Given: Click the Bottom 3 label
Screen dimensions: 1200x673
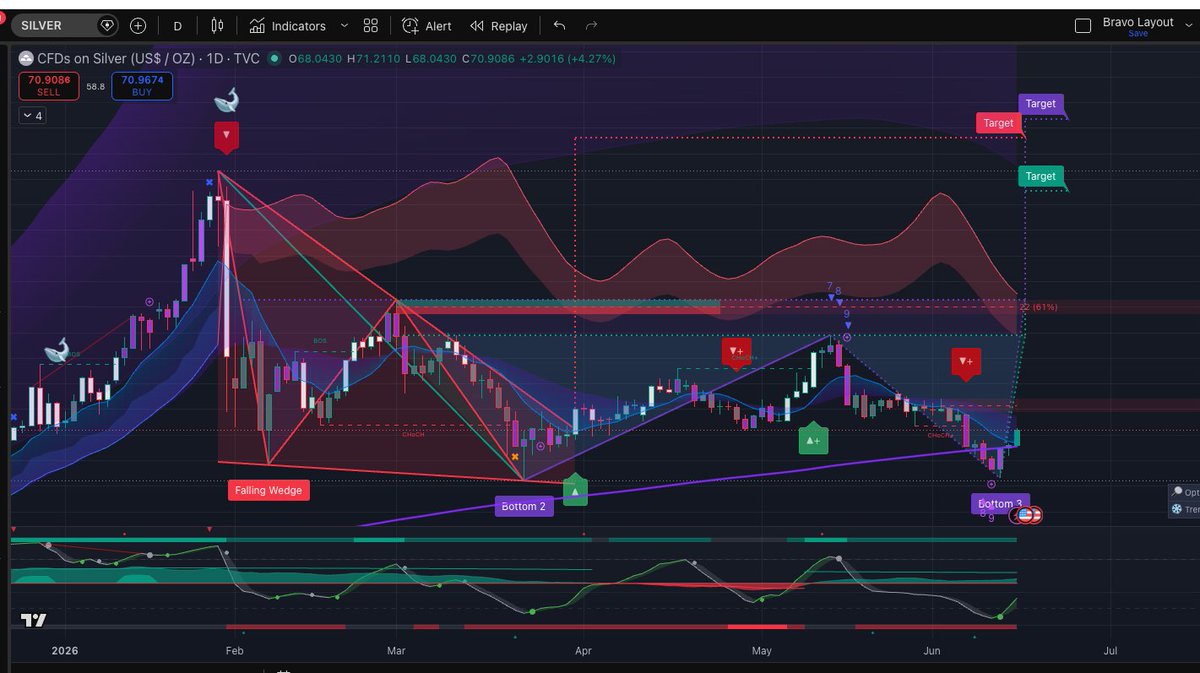Looking at the screenshot, I should click(999, 504).
